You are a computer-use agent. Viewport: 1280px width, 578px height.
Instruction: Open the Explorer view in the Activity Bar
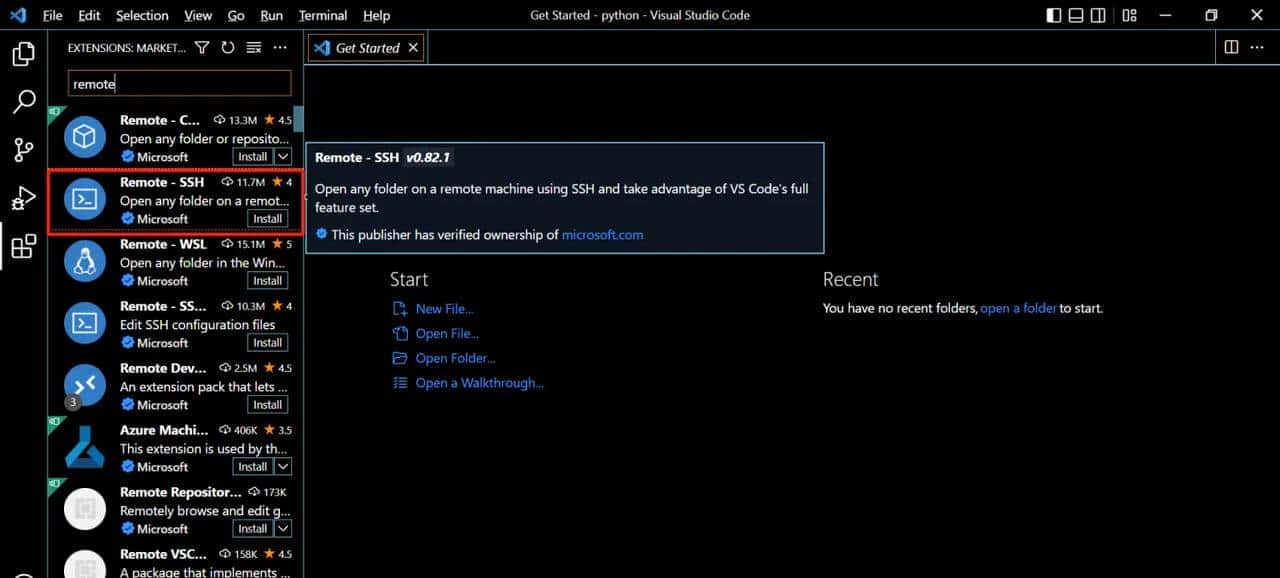click(x=24, y=56)
